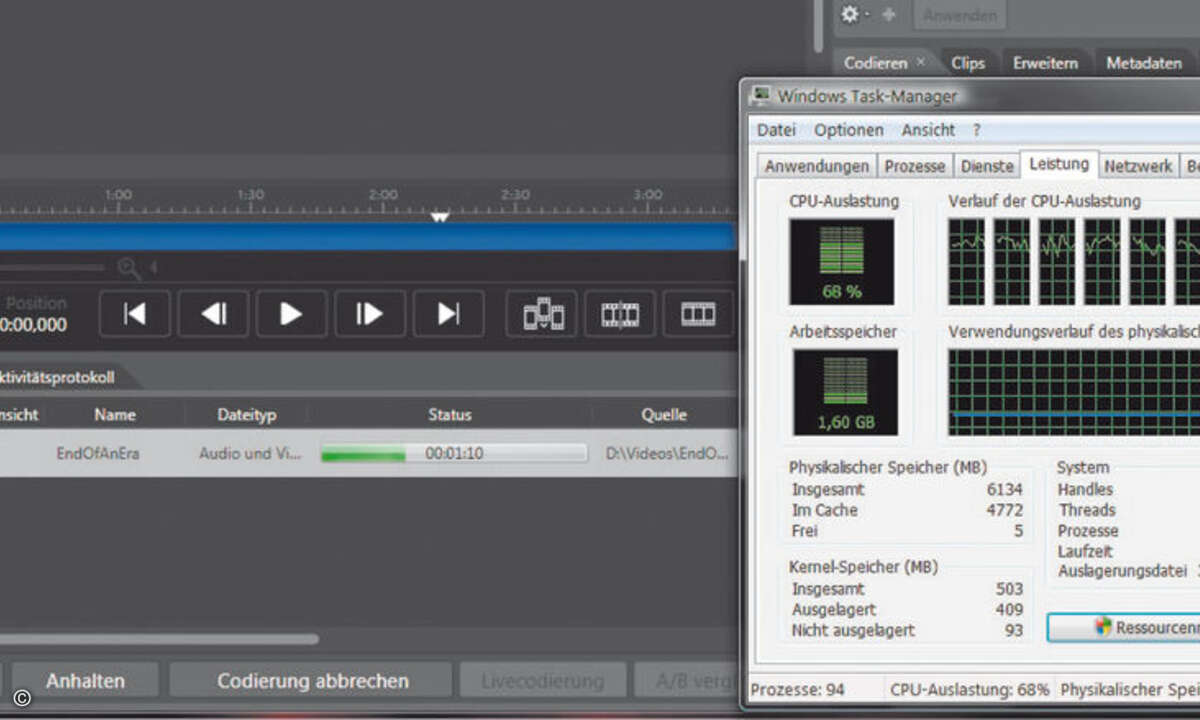Step forward one frame
1200x720 pixels.
tap(369, 313)
